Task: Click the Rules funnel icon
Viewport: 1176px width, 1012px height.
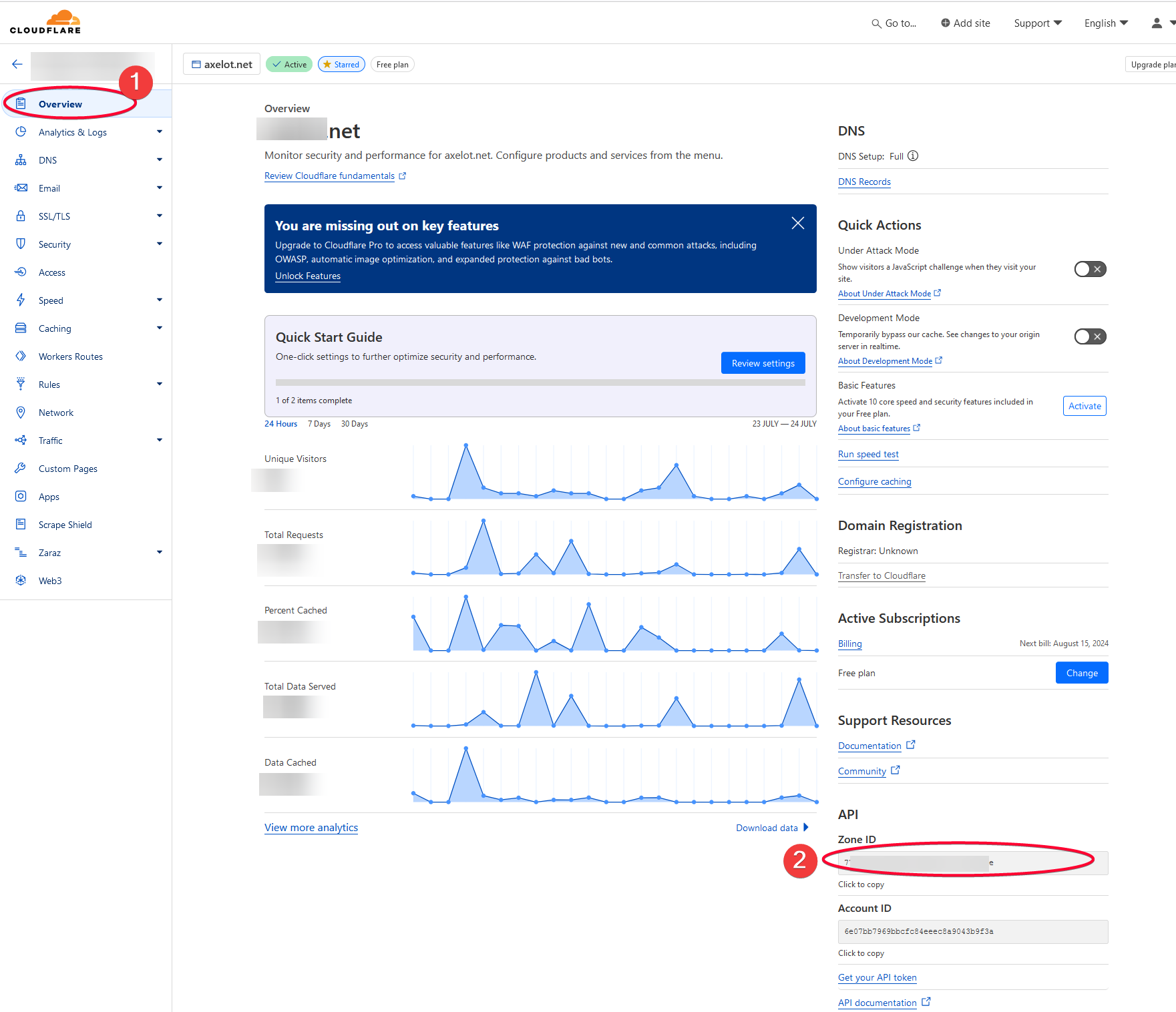Action: pyautogui.click(x=21, y=384)
